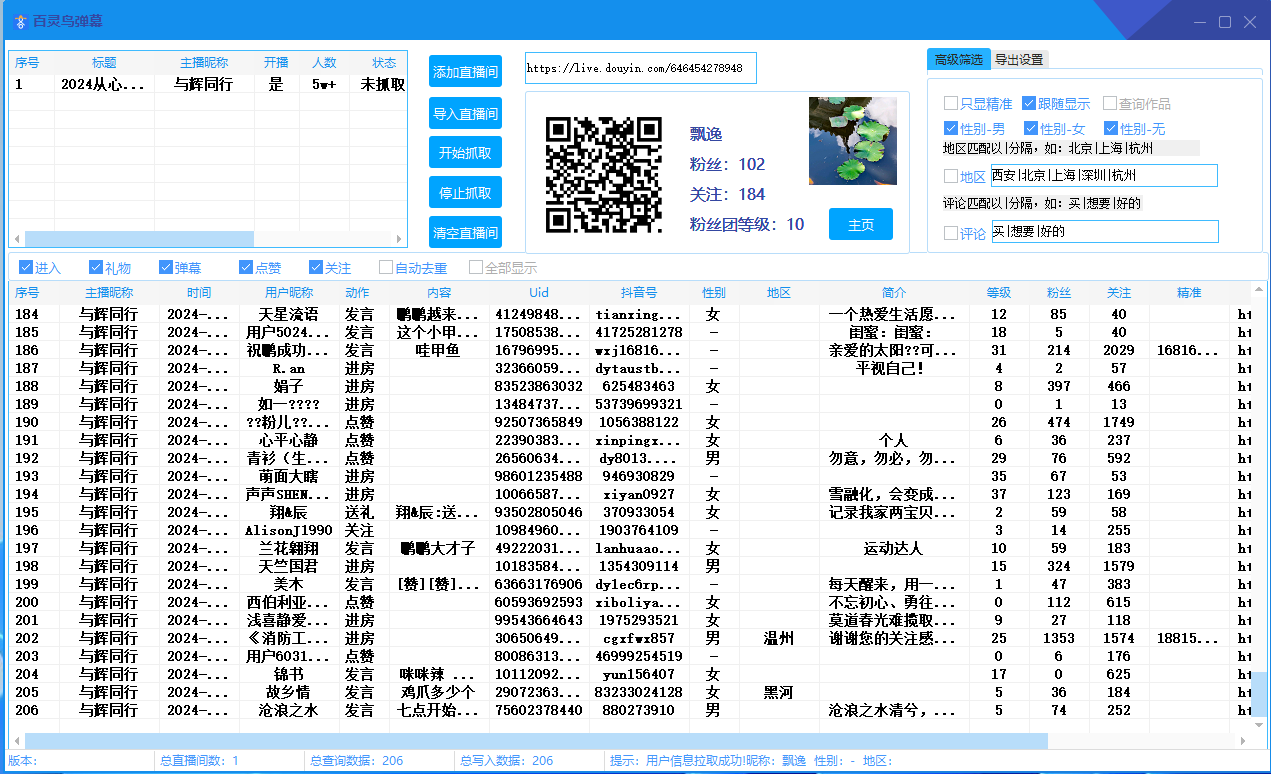Click the data table's bottom-left scroll arrow
The width and height of the screenshot is (1271, 774).
pyautogui.click(x=17, y=741)
